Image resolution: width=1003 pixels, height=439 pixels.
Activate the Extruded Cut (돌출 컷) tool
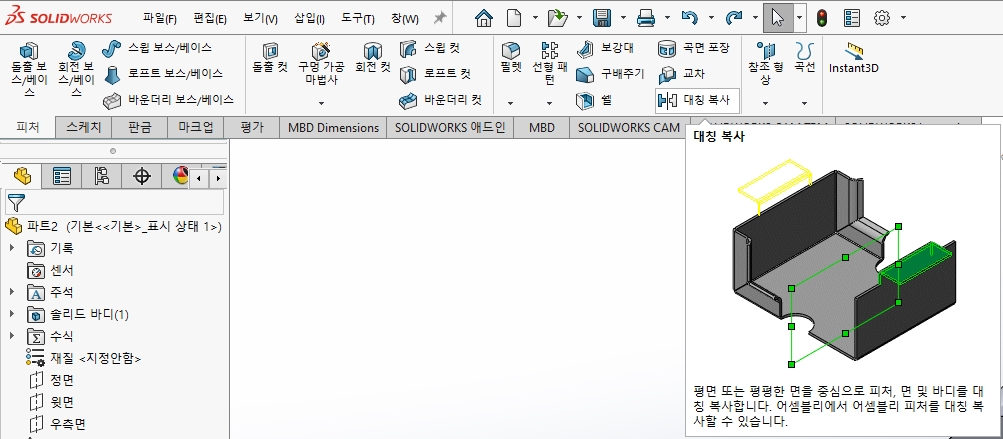click(x=271, y=58)
